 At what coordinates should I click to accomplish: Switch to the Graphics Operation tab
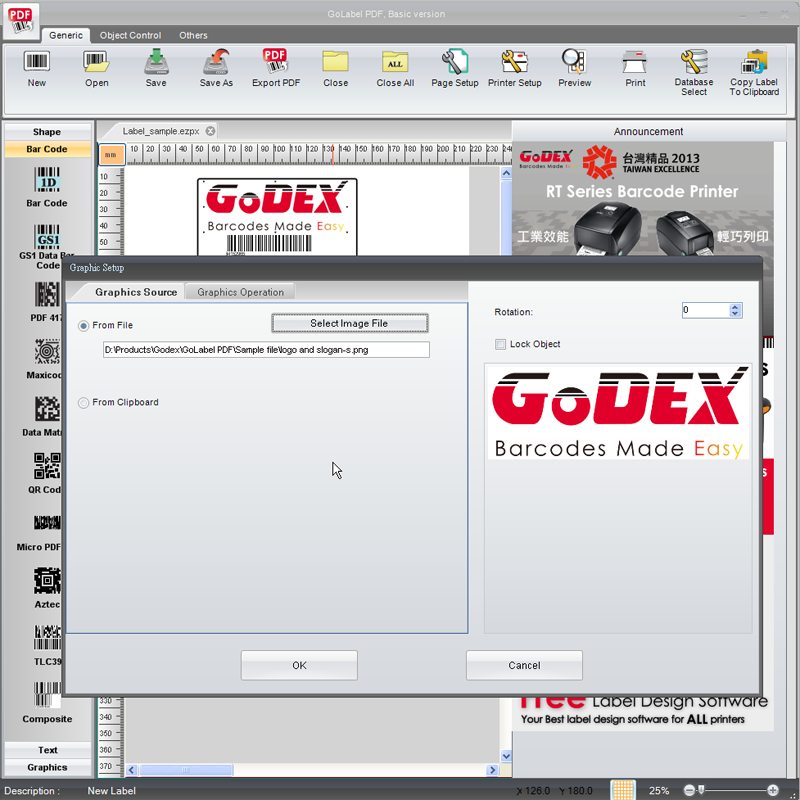pyautogui.click(x=240, y=292)
